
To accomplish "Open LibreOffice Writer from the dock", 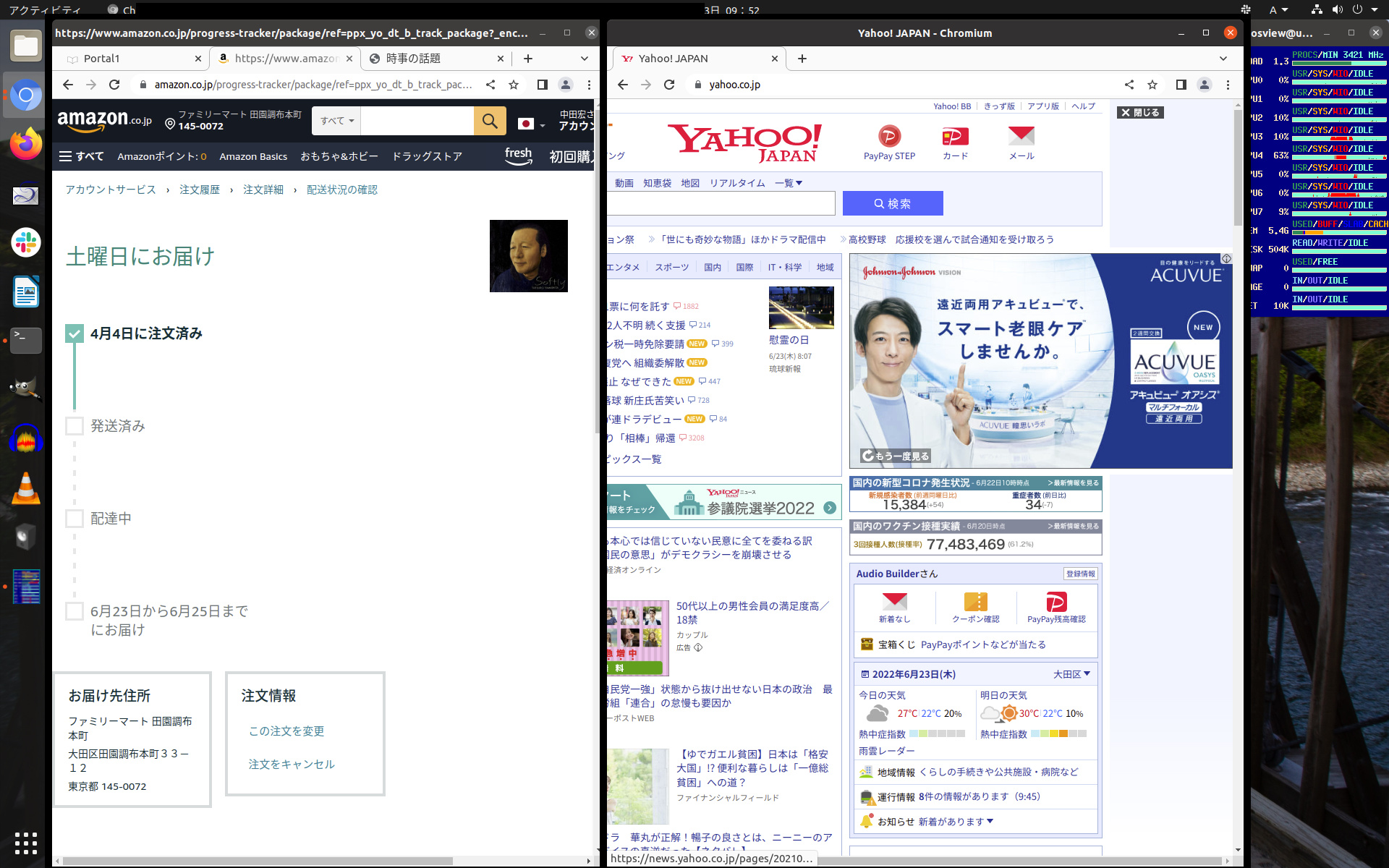I will coord(26,292).
